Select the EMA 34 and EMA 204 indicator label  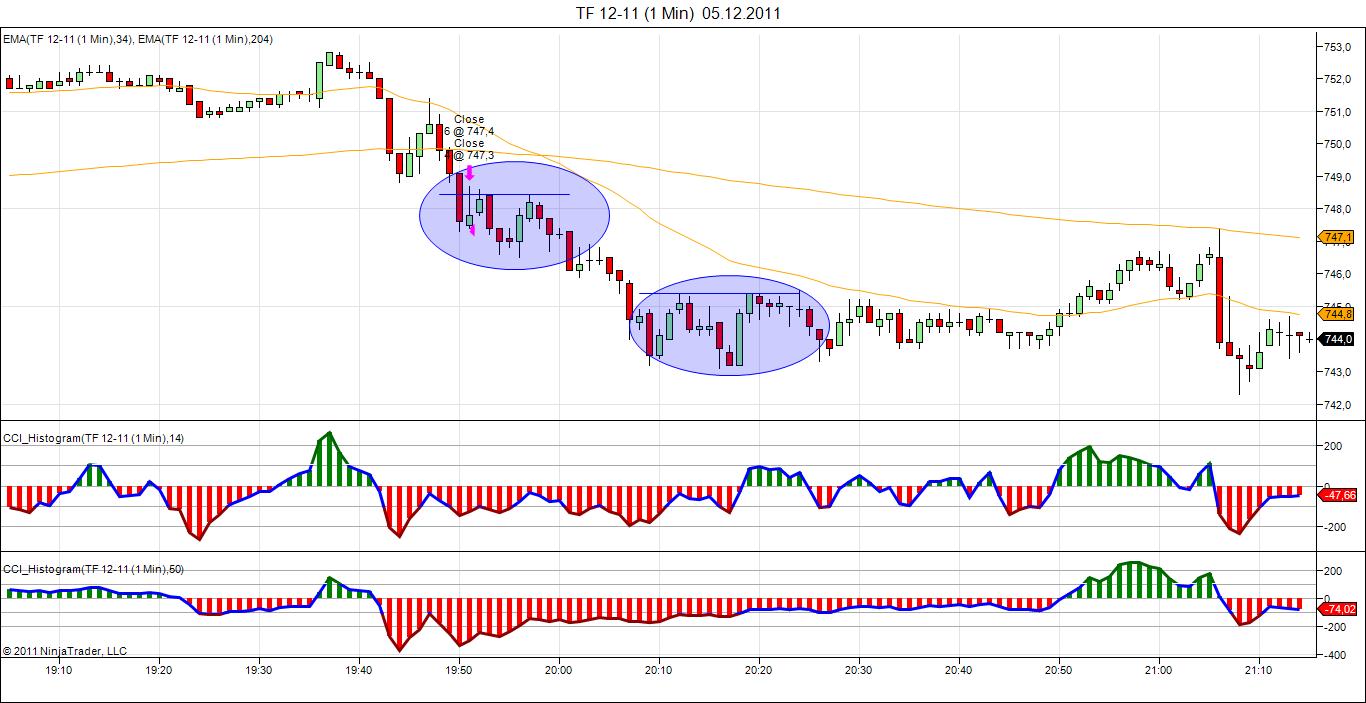(x=137, y=39)
